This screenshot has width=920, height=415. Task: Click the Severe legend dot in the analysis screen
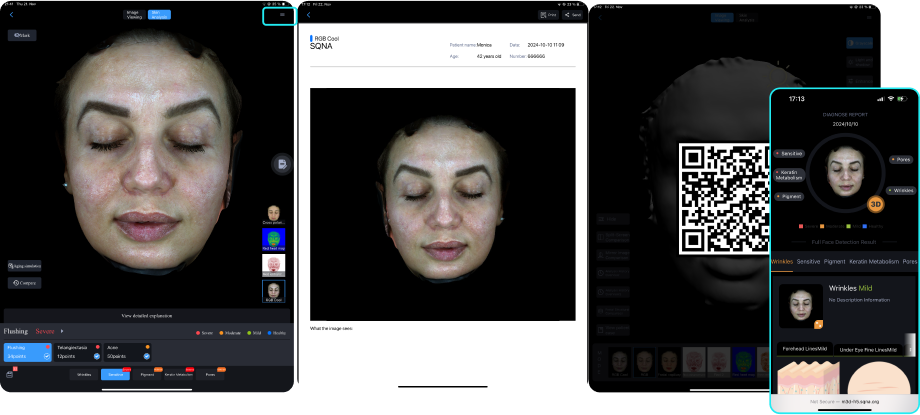click(x=197, y=333)
